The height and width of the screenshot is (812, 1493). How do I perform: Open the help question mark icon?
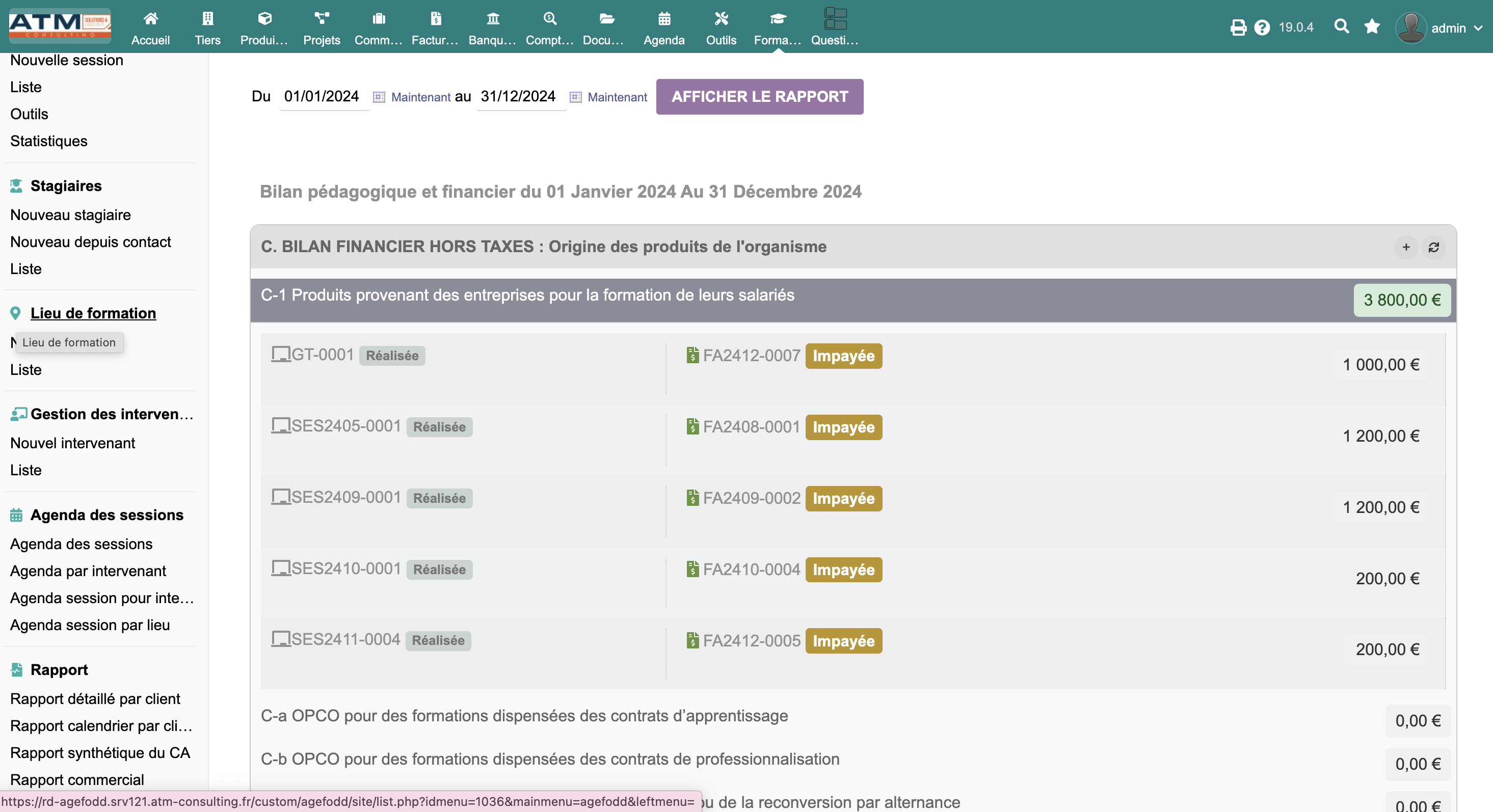(x=1262, y=27)
